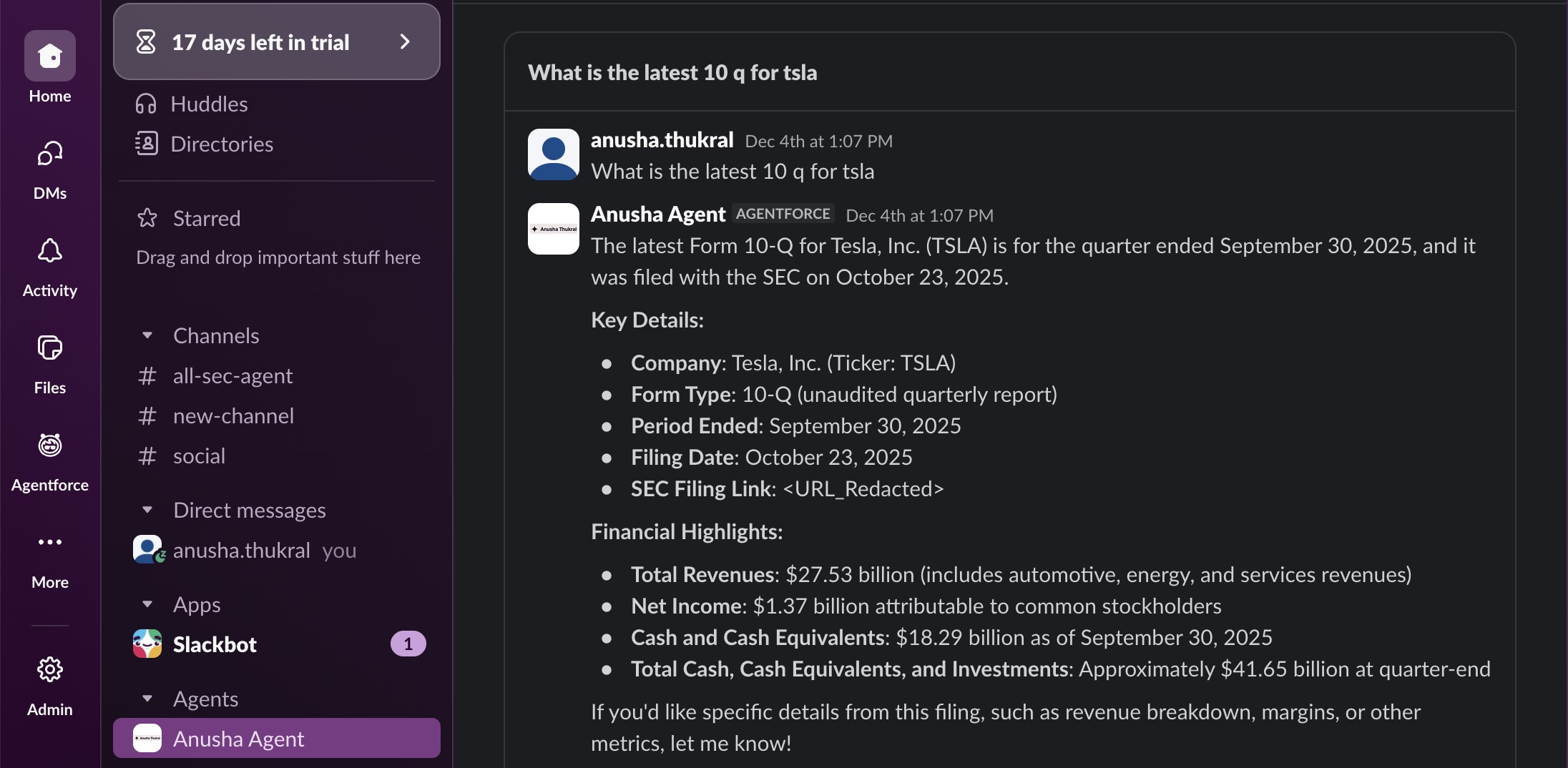Click anusha.thukral sender name in message
The width and height of the screenshot is (1568, 768).
coord(662,140)
